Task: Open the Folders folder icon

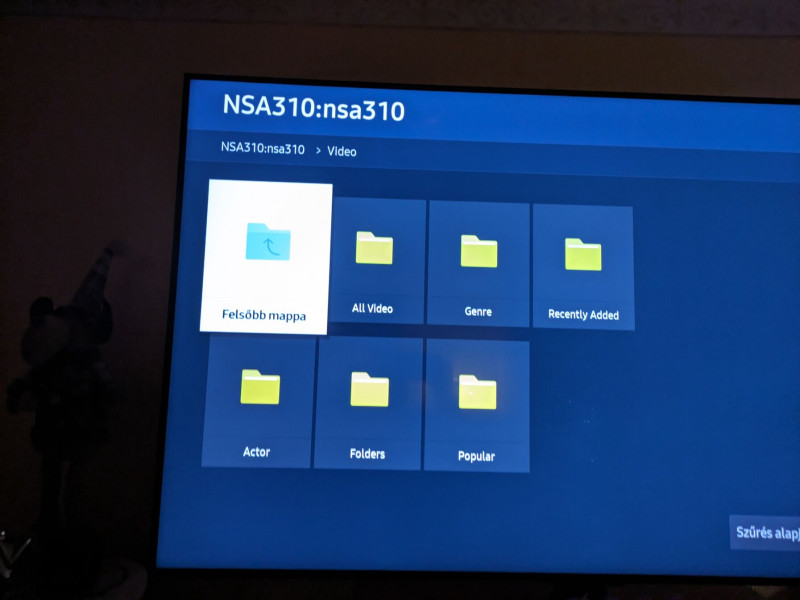Action: (369, 389)
